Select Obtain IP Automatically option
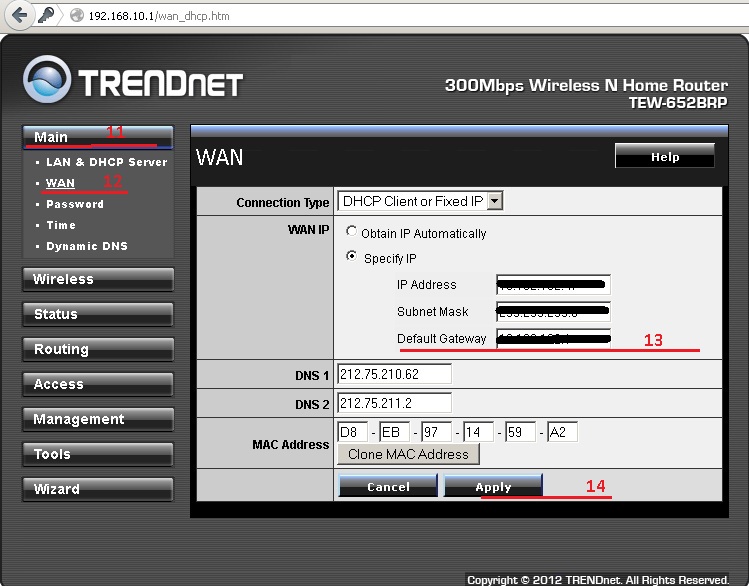Screen dimensions: 749x586 (x=351, y=232)
